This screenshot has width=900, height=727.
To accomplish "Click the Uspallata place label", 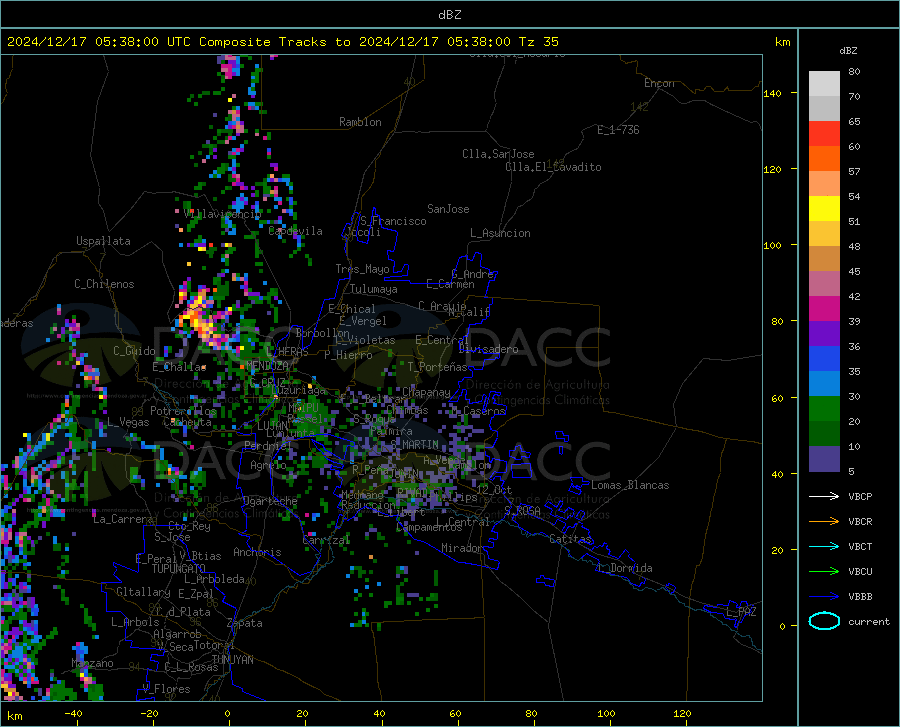I will 103,241.
